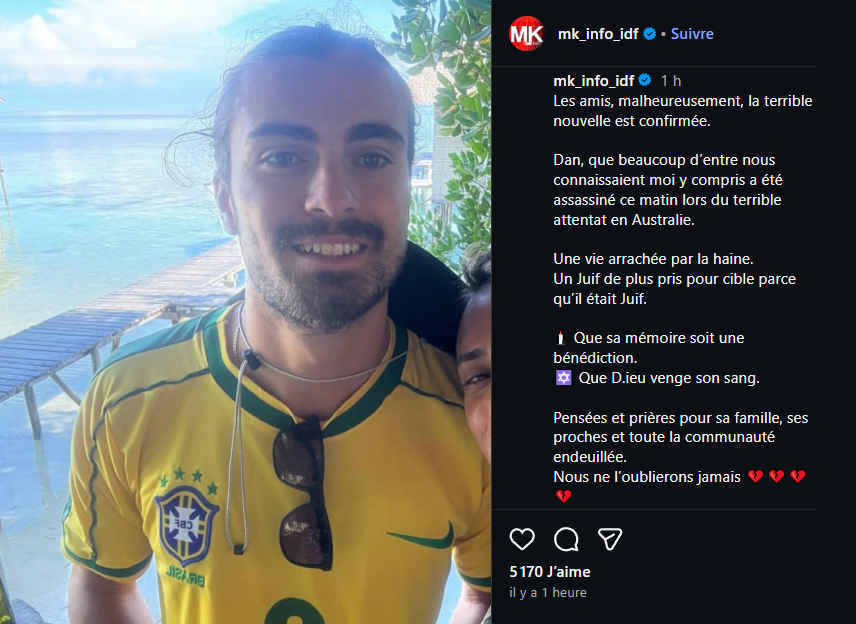Share post using paper plane icon
Screen dimensions: 856x624
click(x=610, y=539)
